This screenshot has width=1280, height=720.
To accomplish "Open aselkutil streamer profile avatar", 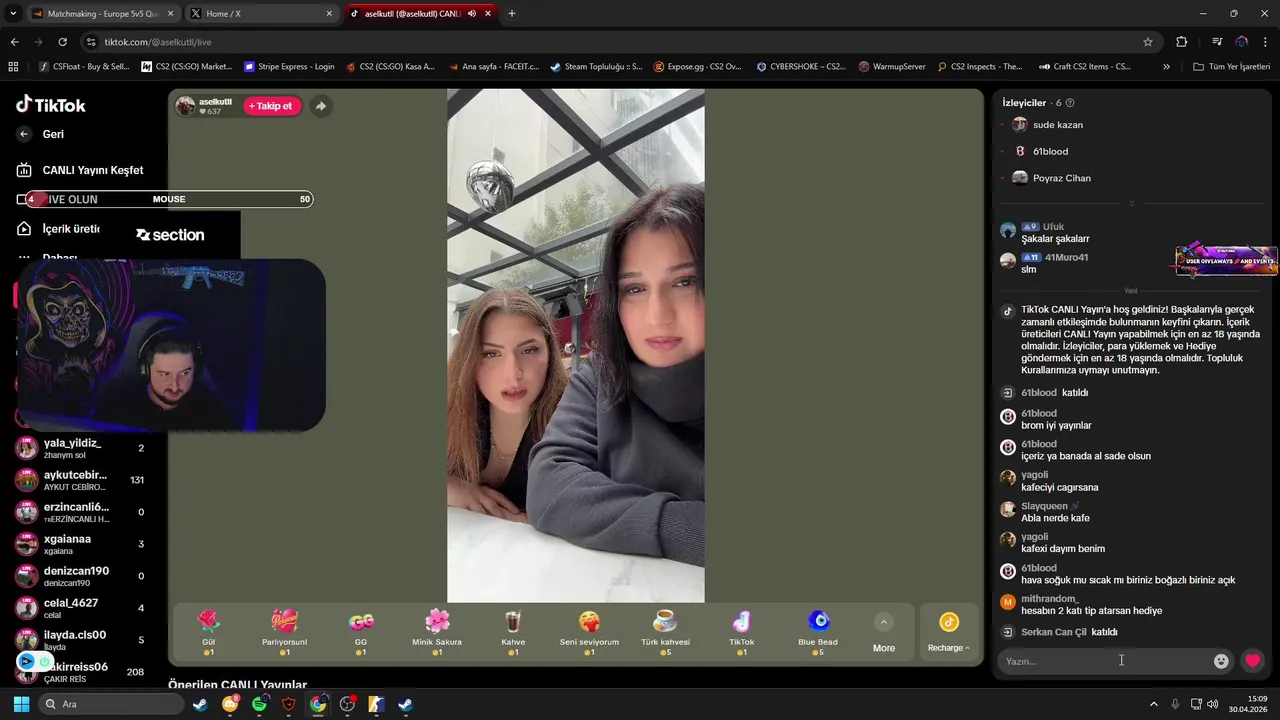I will click(x=186, y=106).
